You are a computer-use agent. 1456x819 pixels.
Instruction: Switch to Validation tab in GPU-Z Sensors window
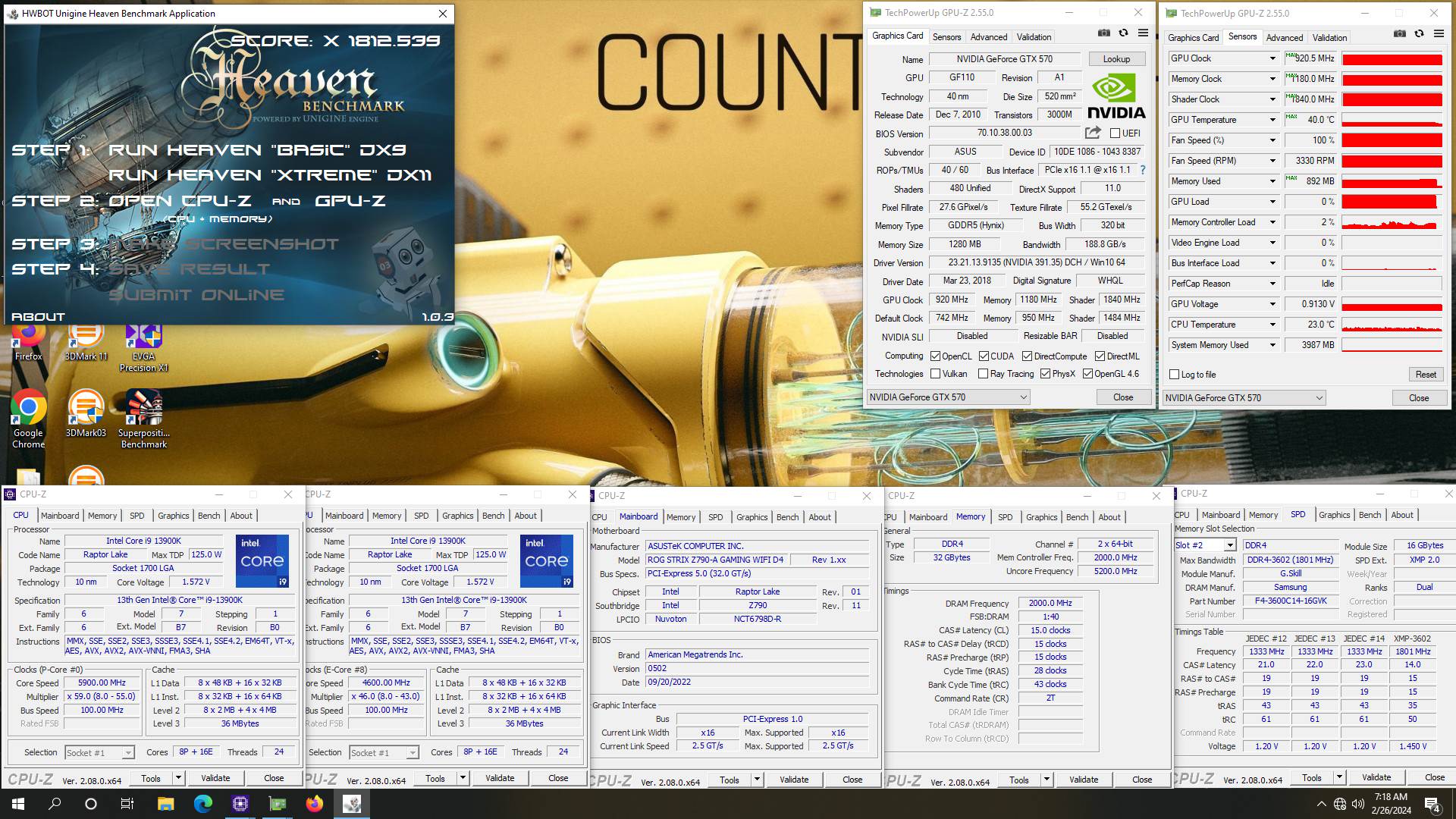pos(1329,38)
